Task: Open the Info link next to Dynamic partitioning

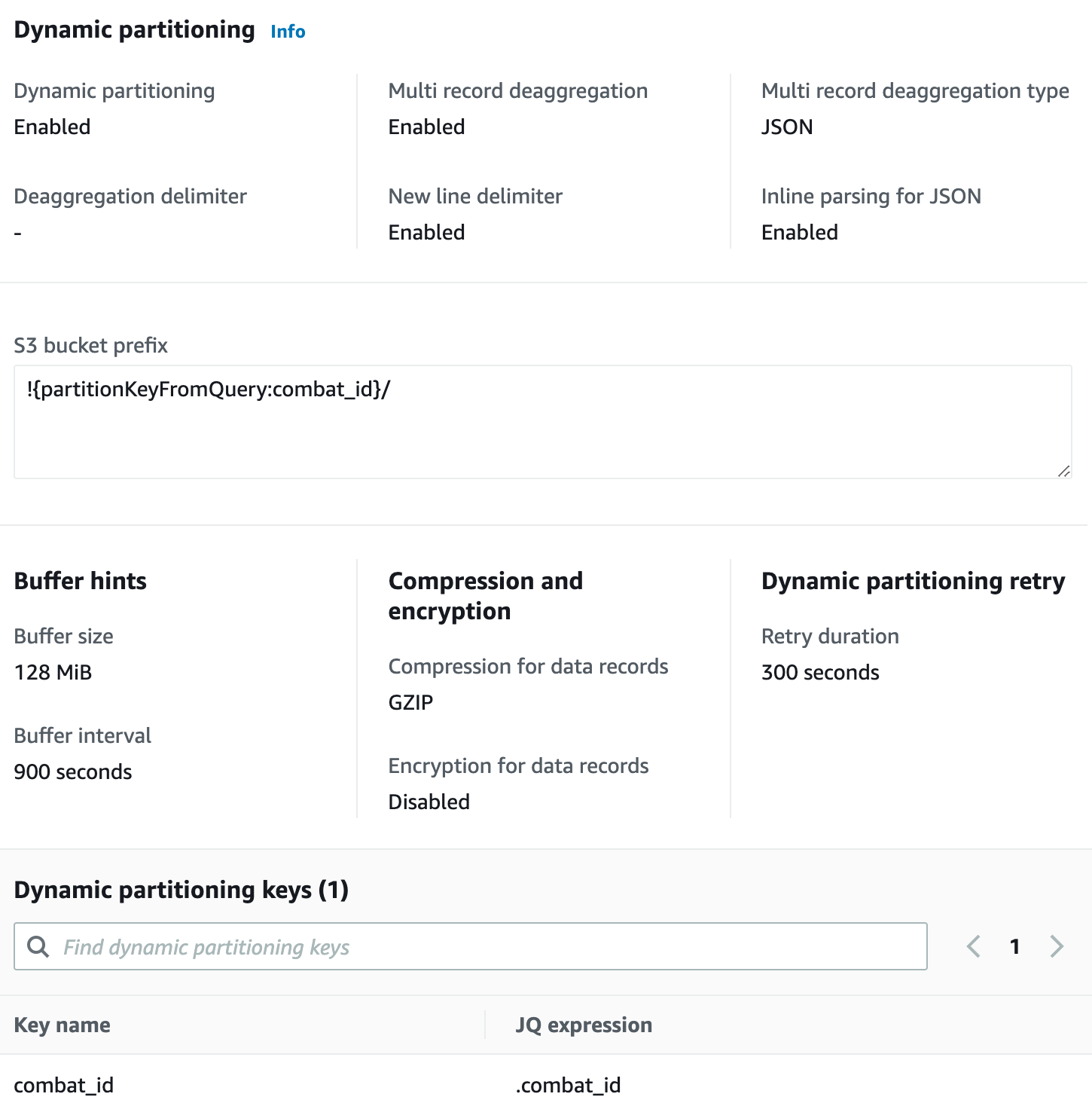Action: pyautogui.click(x=287, y=32)
